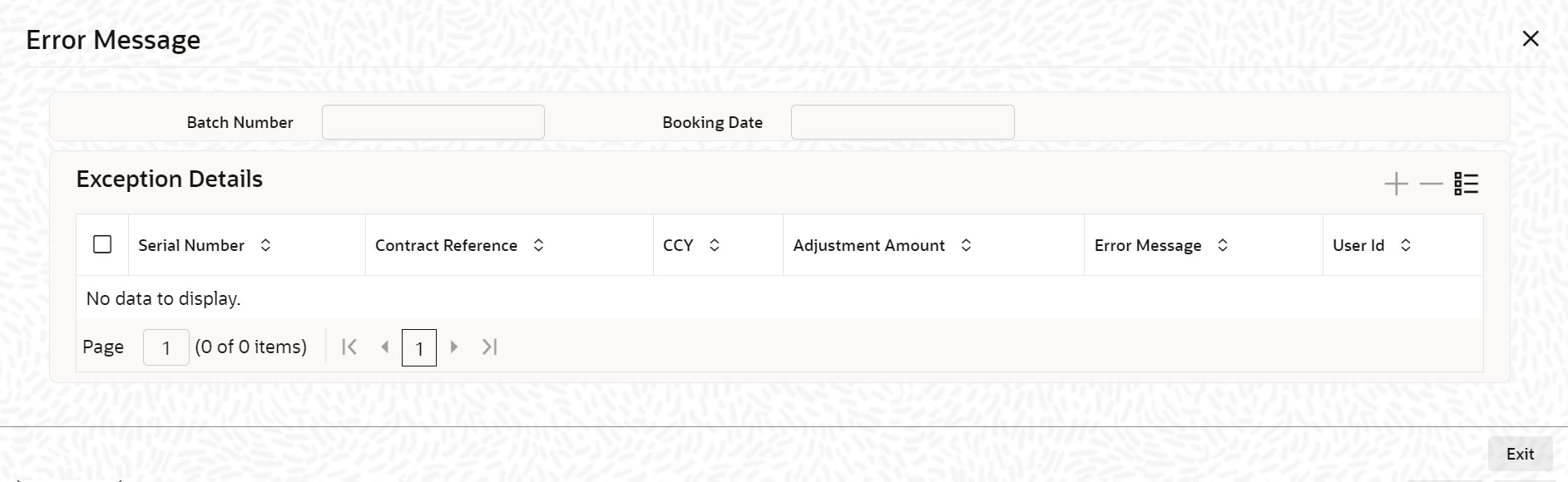Viewport: 1568px width, 482px height.
Task: Sort by Adjustment Amount column
Action: 966,245
